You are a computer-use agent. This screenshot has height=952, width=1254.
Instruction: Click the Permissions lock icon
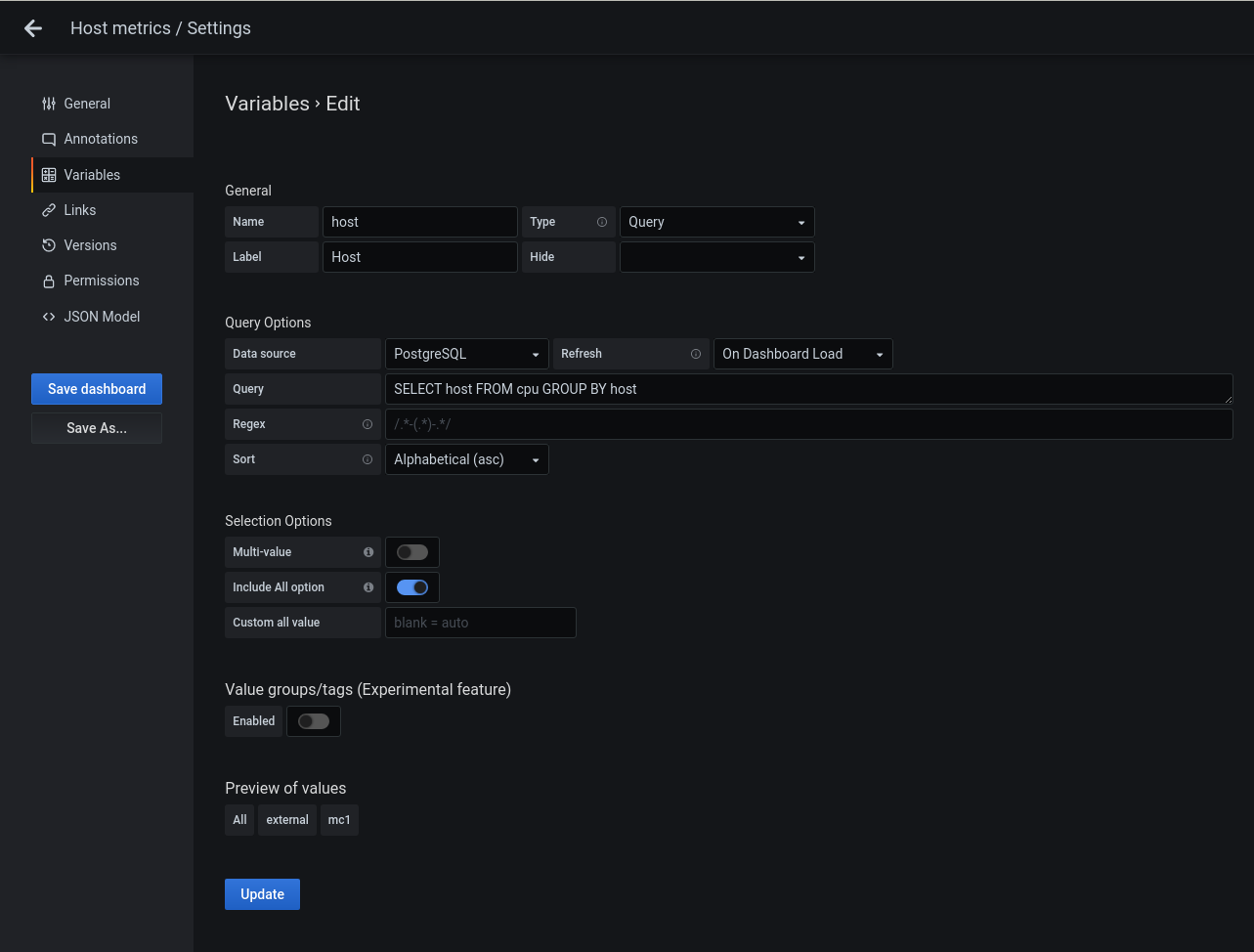[x=49, y=281]
